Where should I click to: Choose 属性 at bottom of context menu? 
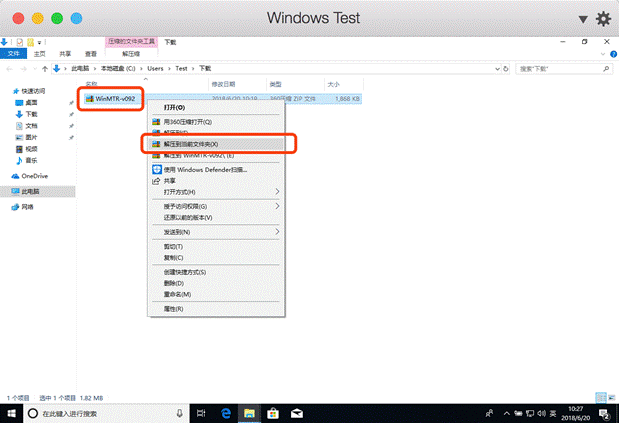click(173, 309)
